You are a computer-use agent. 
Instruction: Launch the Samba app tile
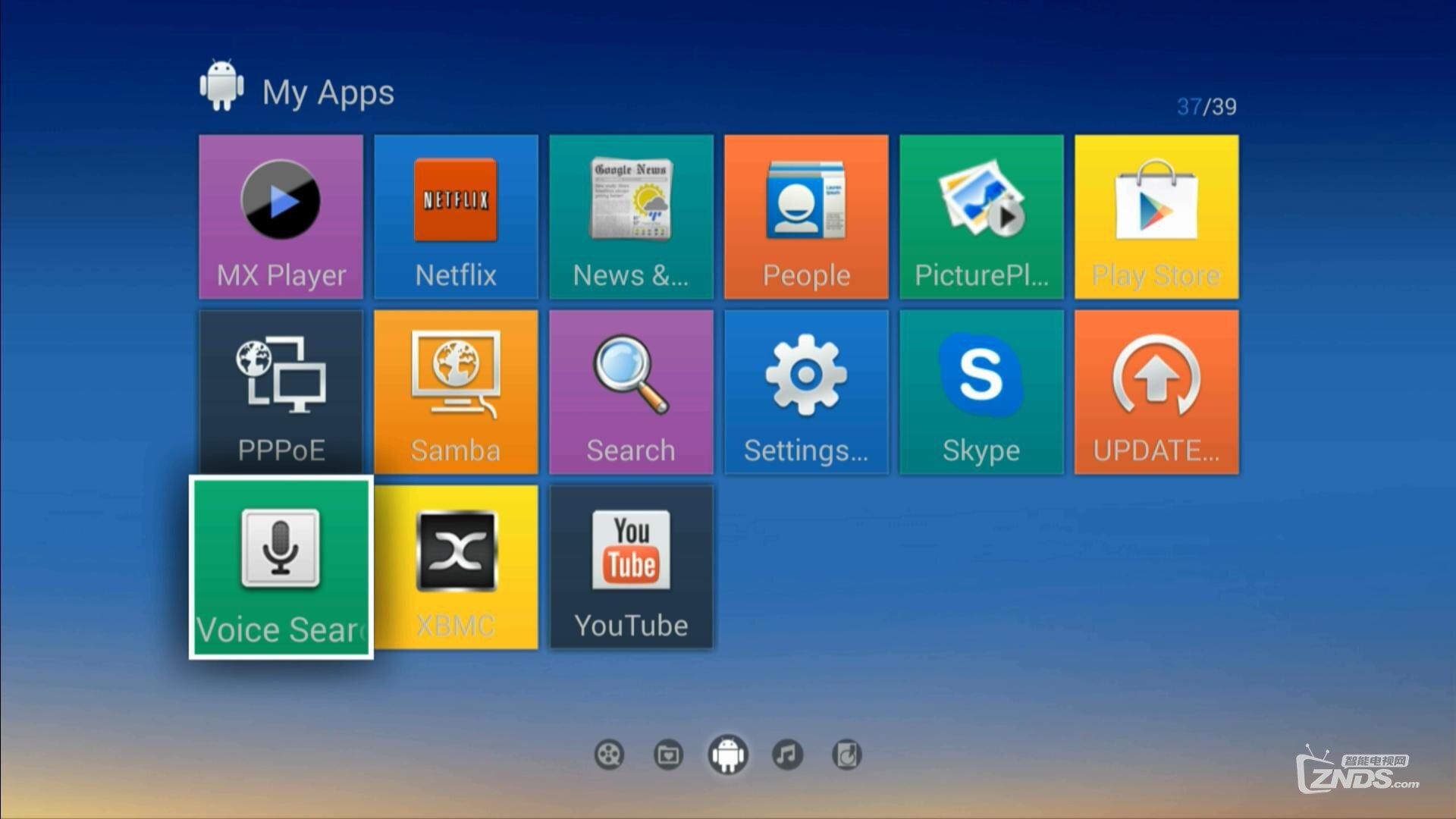pos(456,392)
